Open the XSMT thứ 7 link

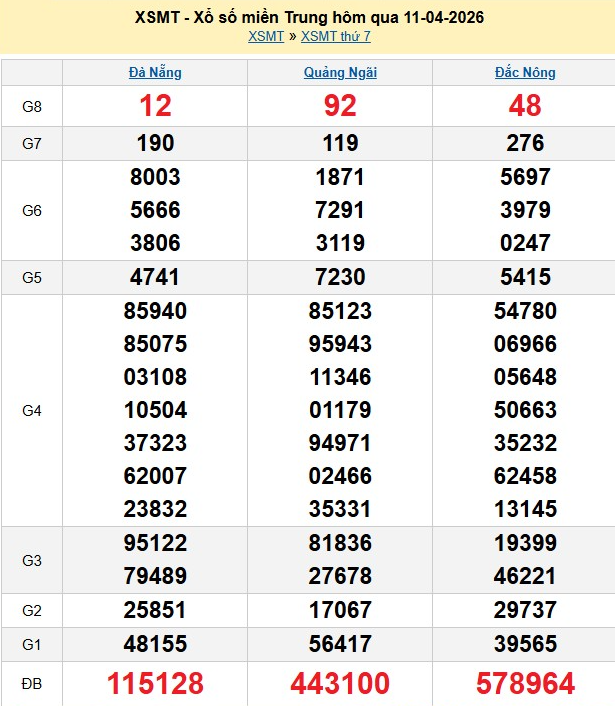335,36
